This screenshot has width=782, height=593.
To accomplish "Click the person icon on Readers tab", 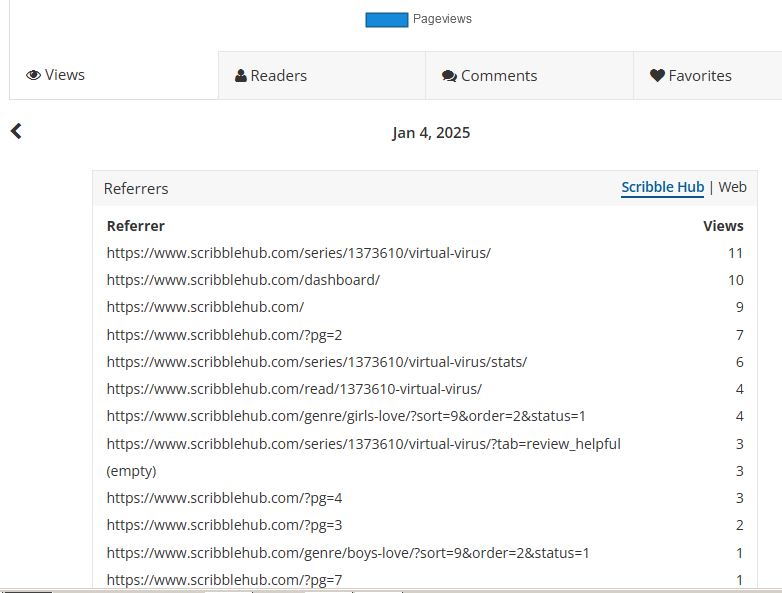I will 240,76.
